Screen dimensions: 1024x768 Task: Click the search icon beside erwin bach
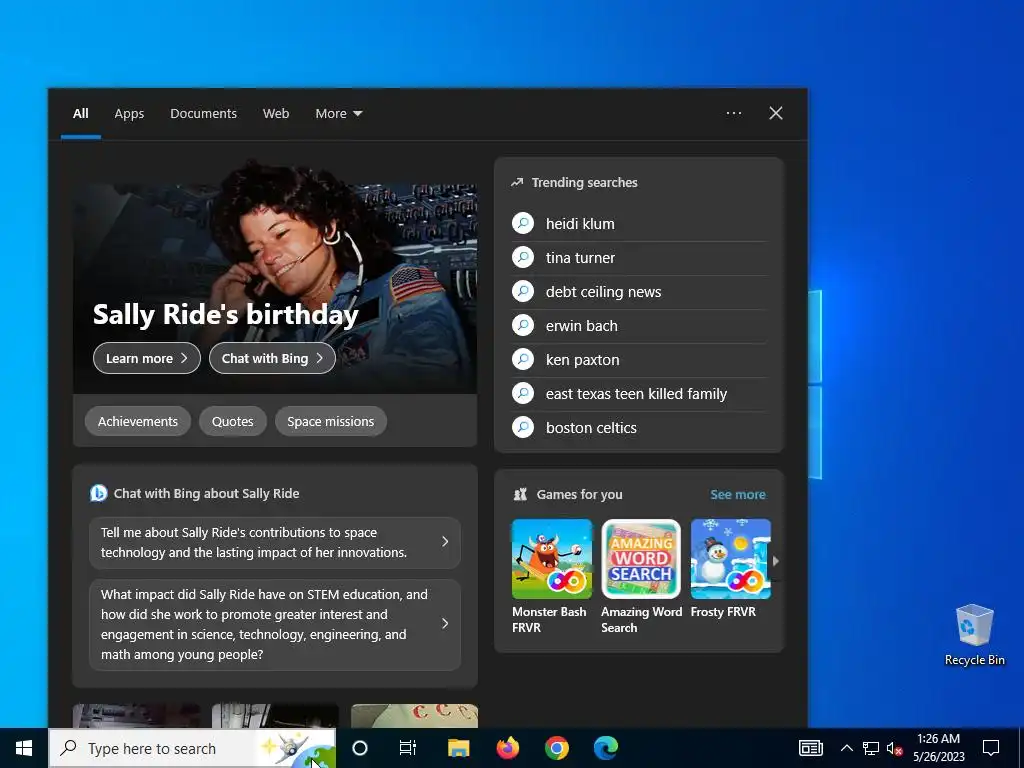522,325
